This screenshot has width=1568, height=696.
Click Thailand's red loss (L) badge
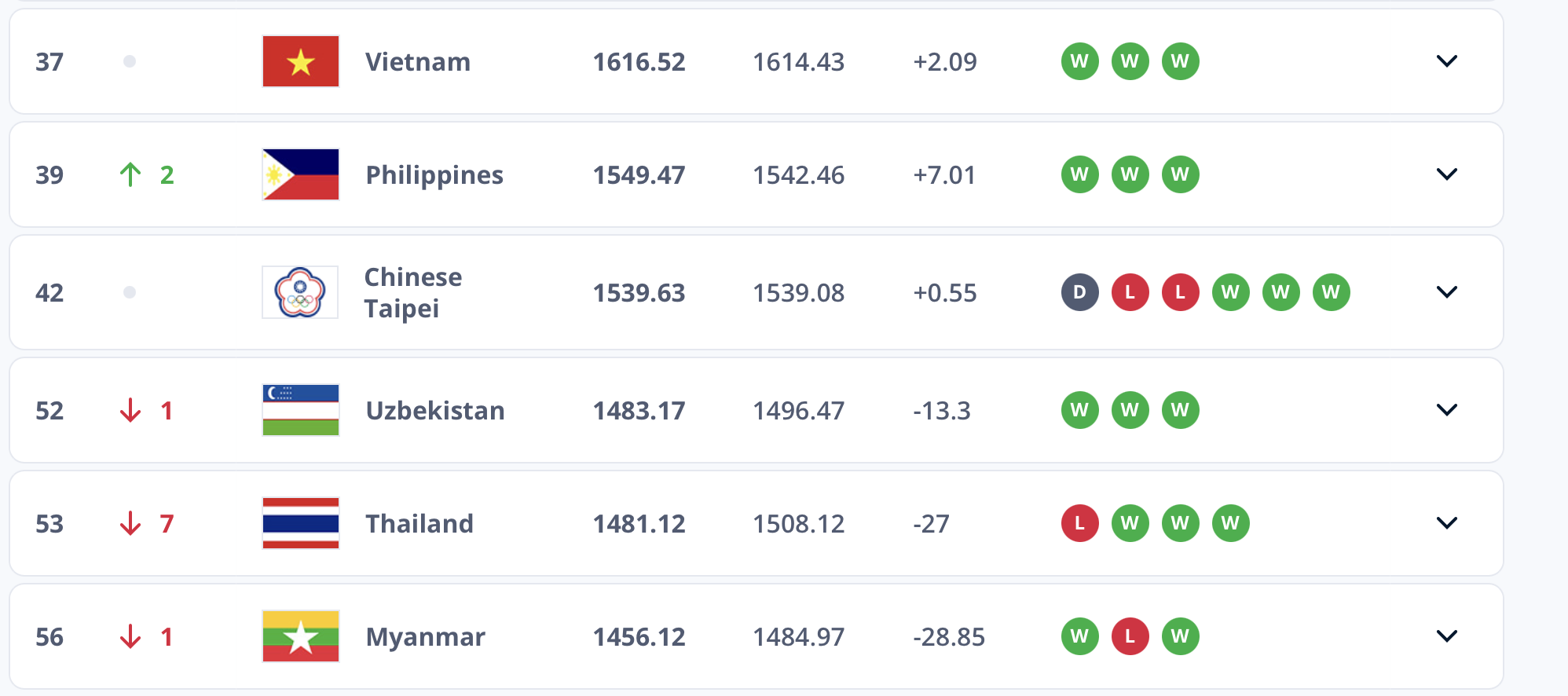pyautogui.click(x=1079, y=523)
